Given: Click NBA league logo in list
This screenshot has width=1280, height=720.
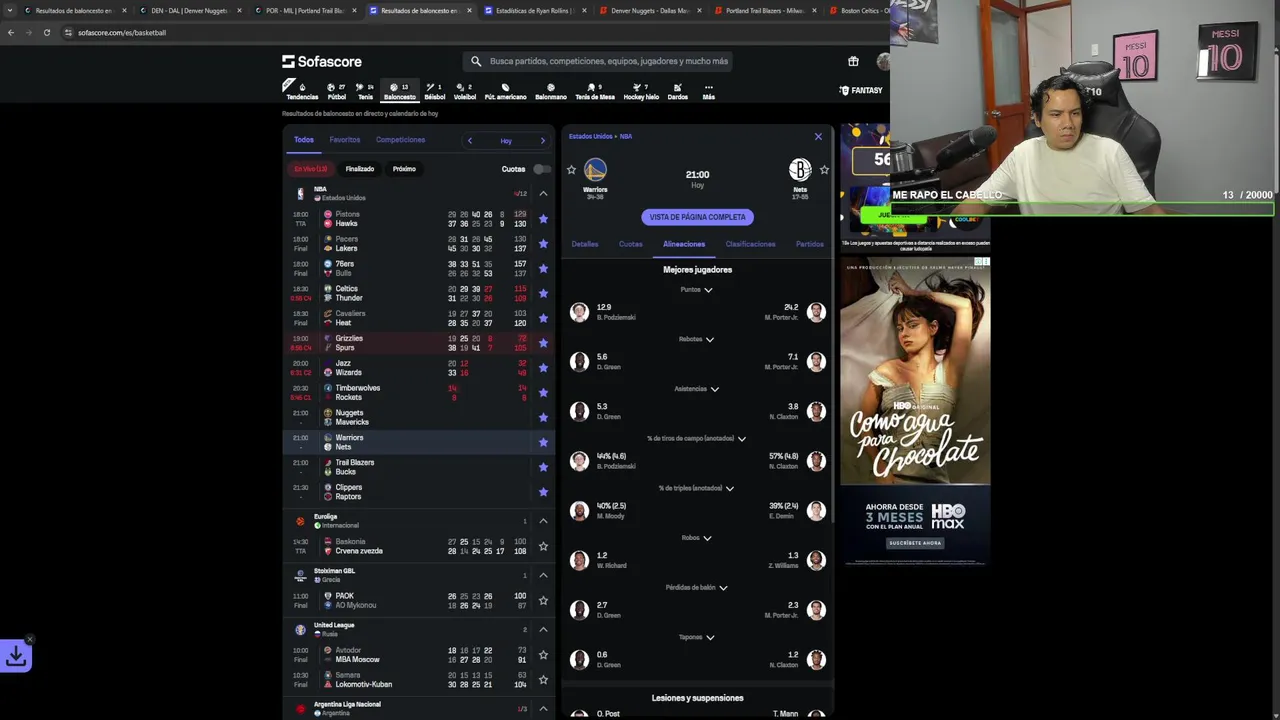Looking at the screenshot, I should point(300,193).
